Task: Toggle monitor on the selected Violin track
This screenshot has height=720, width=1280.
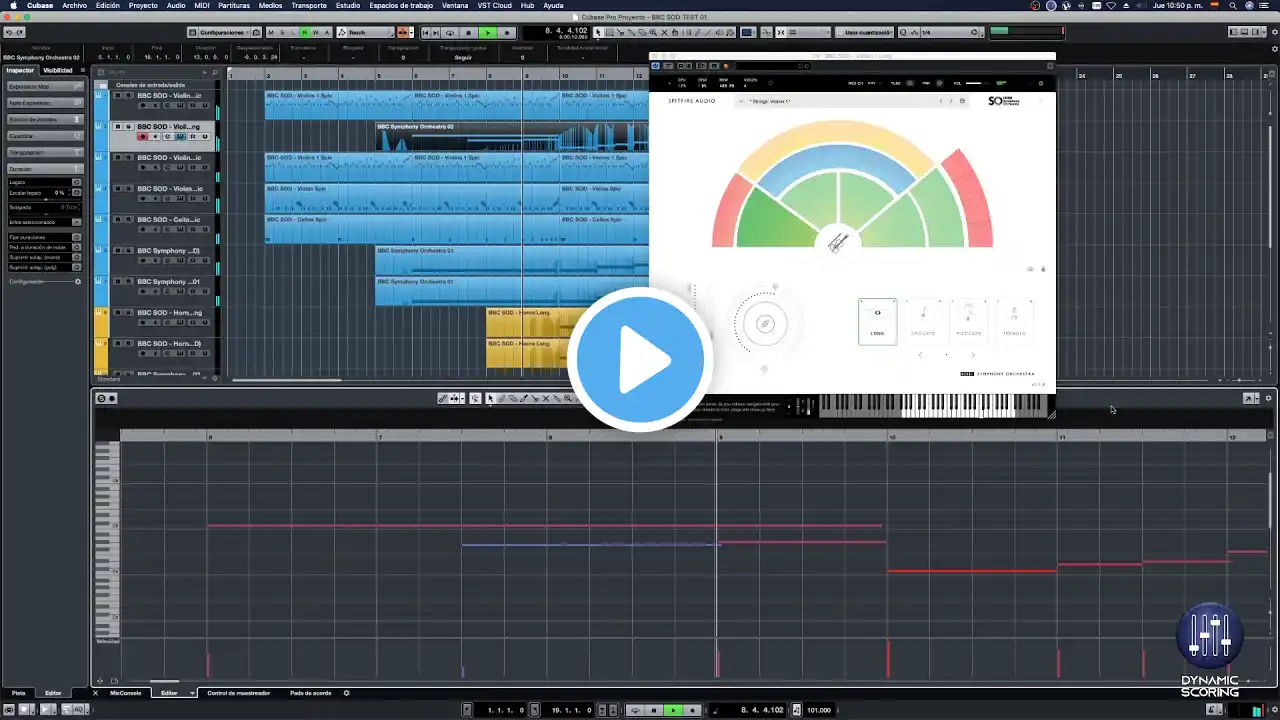Action: tap(155, 136)
